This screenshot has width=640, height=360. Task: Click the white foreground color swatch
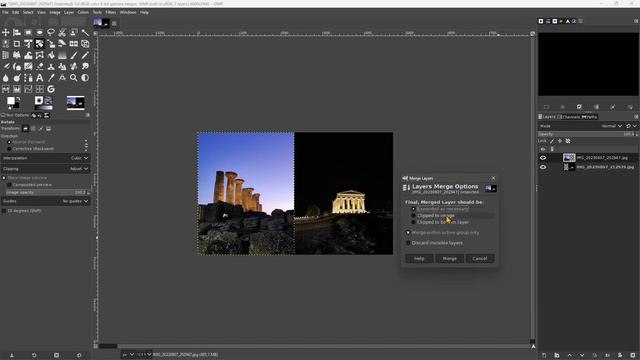click(11, 101)
